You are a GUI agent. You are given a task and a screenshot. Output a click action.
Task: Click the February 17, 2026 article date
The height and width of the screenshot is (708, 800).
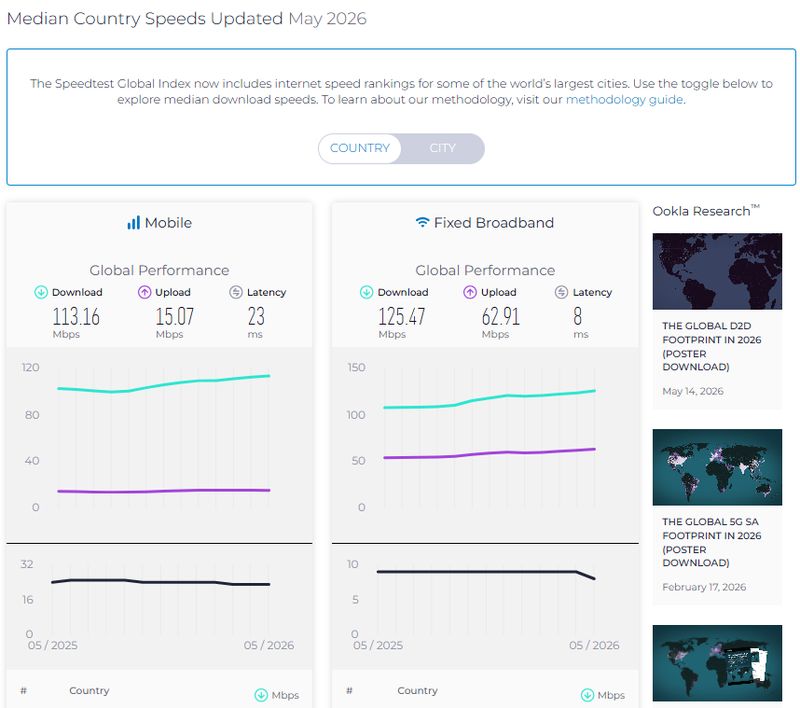click(x=704, y=587)
